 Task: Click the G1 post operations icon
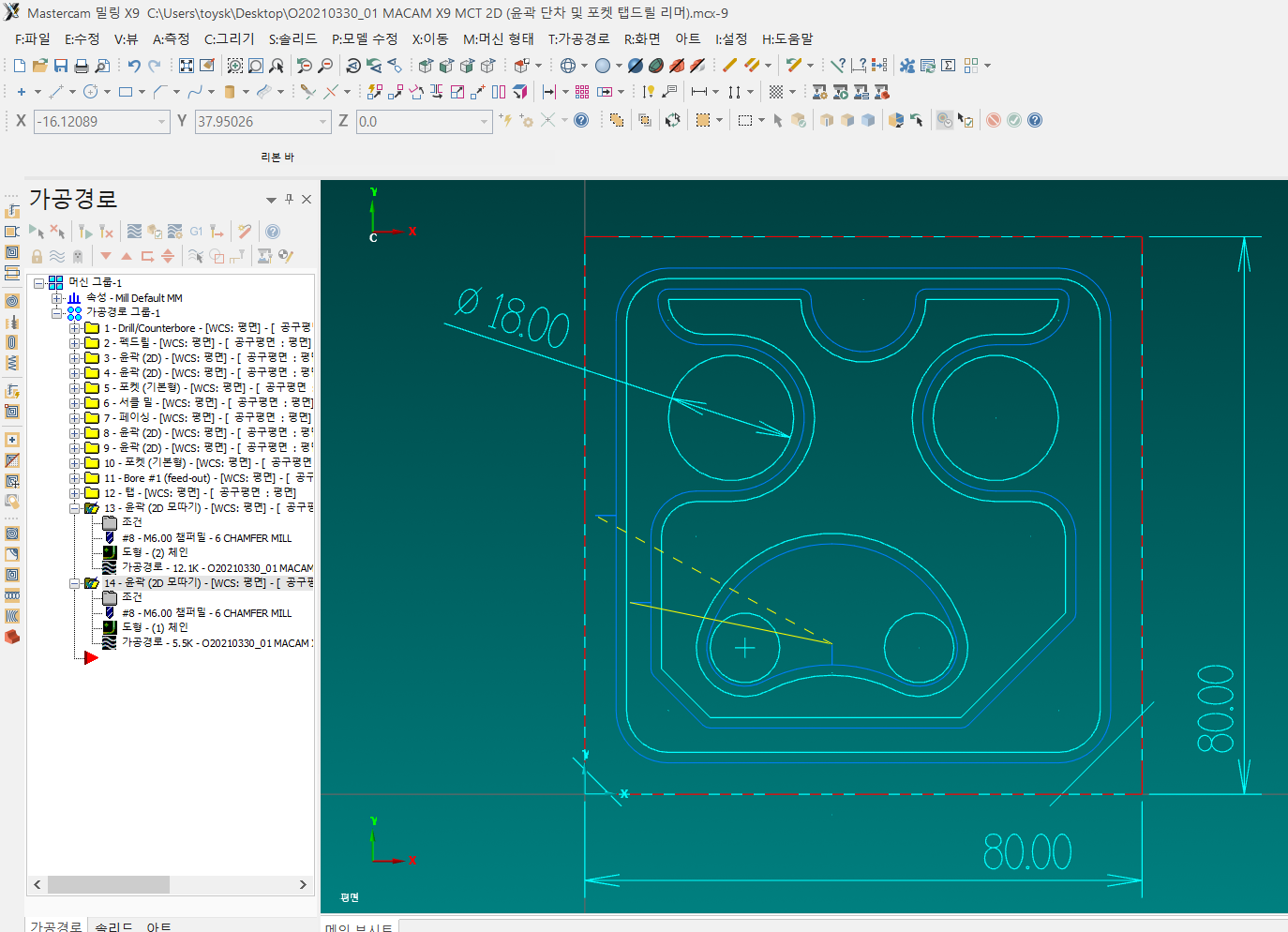point(196,232)
